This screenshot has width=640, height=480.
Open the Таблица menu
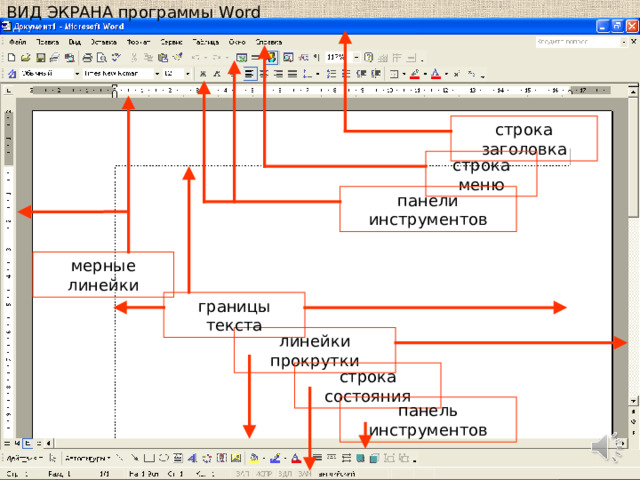(205, 42)
